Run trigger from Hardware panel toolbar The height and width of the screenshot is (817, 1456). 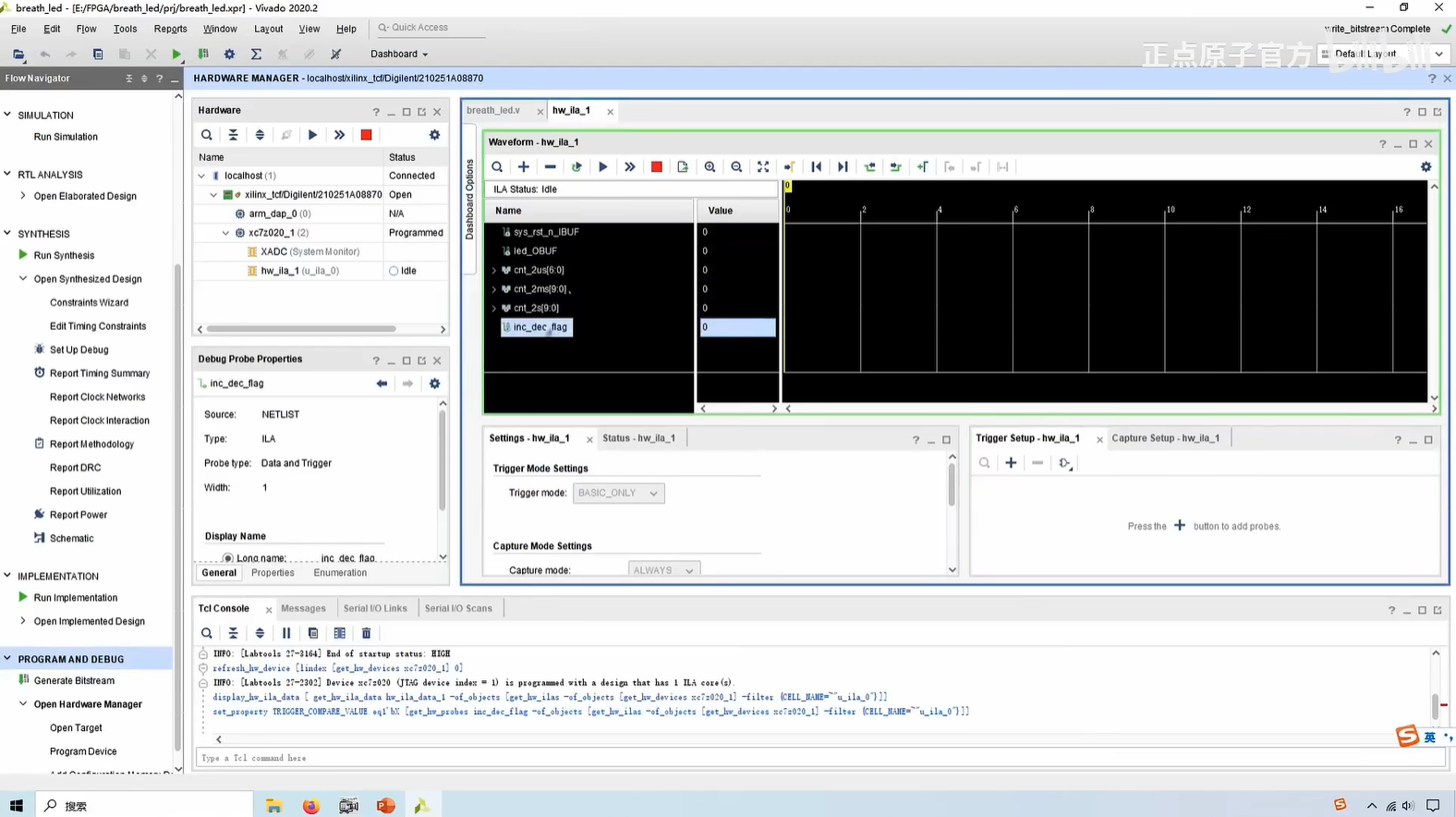click(x=312, y=135)
